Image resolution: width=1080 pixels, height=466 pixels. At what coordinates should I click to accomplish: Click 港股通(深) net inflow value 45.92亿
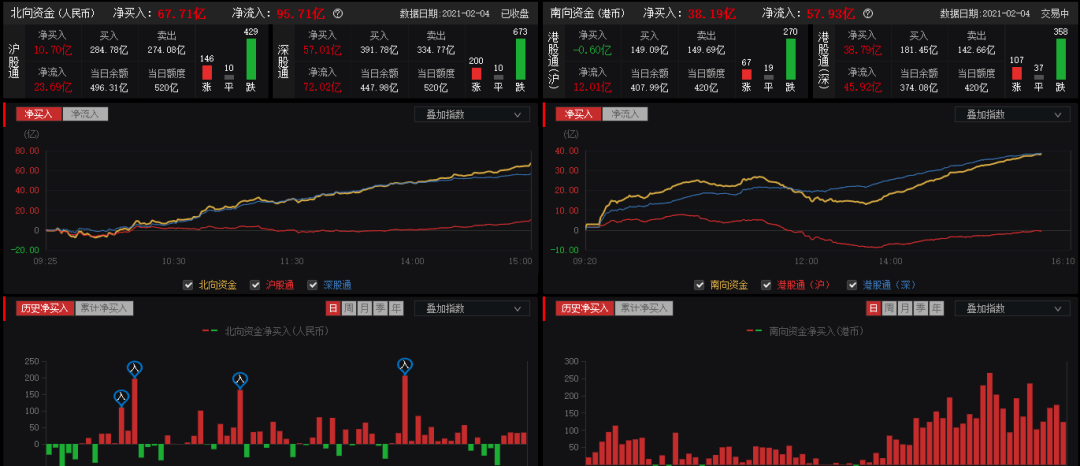862,87
